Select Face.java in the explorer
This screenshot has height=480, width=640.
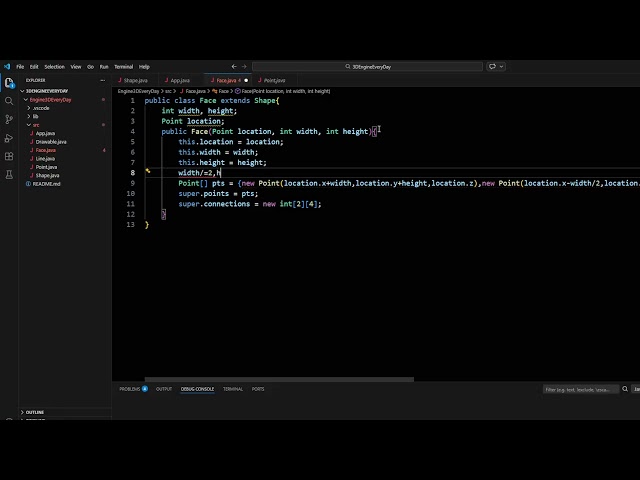(x=45, y=150)
